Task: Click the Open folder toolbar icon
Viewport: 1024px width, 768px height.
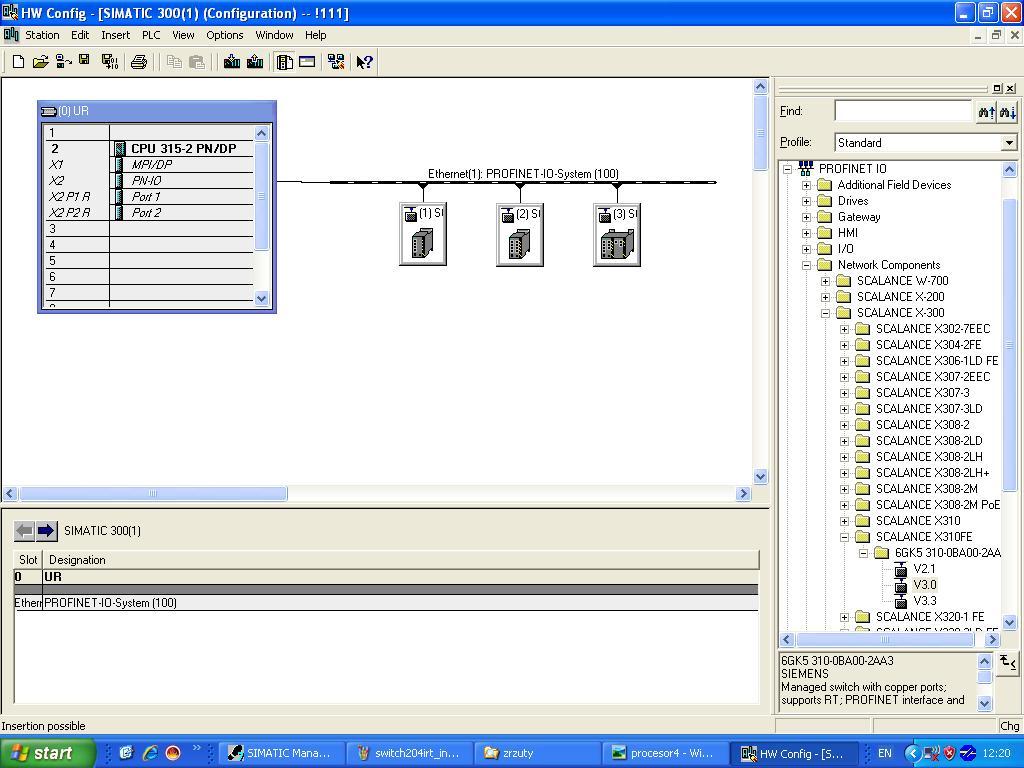Action: [x=40, y=62]
